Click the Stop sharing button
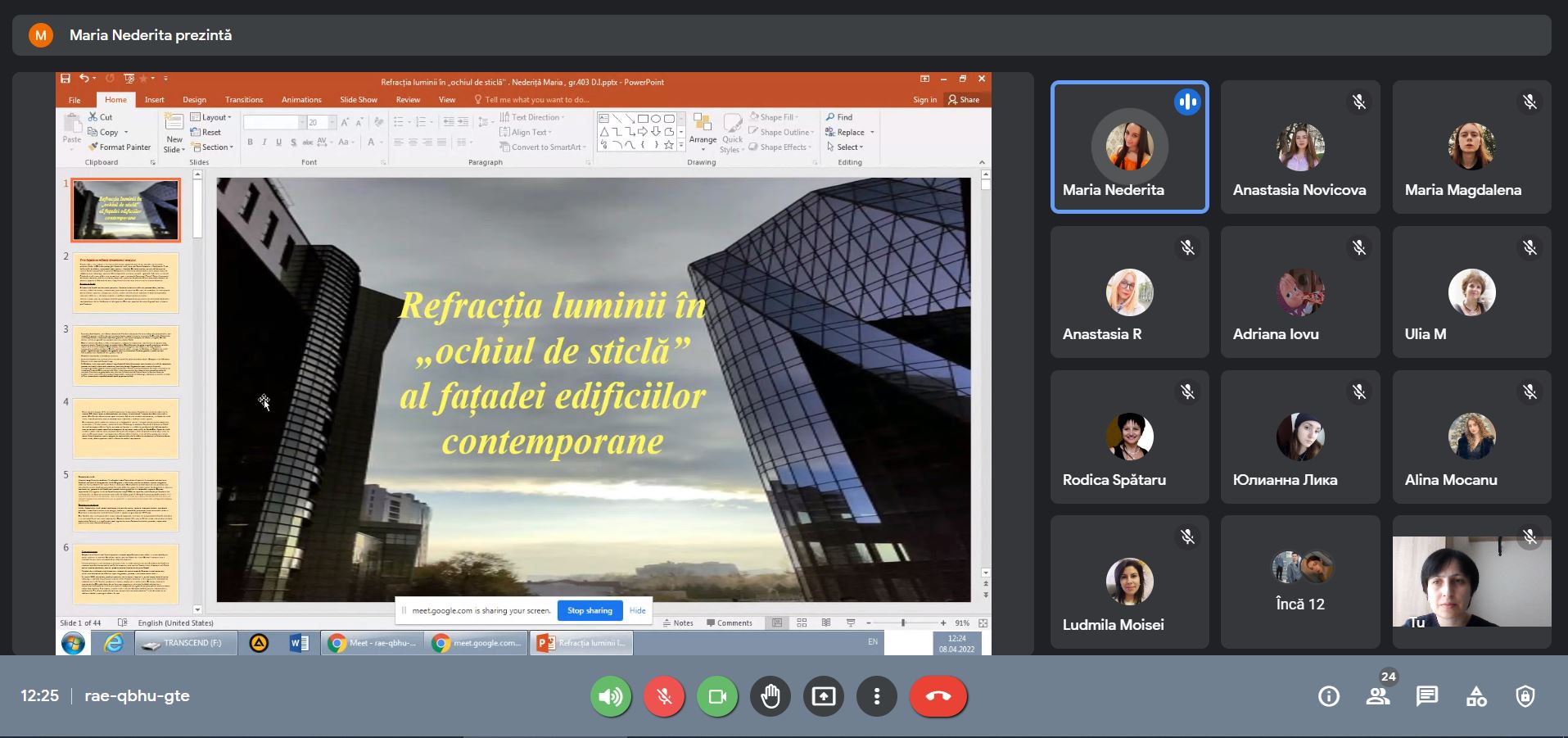1568x738 pixels. tap(590, 610)
